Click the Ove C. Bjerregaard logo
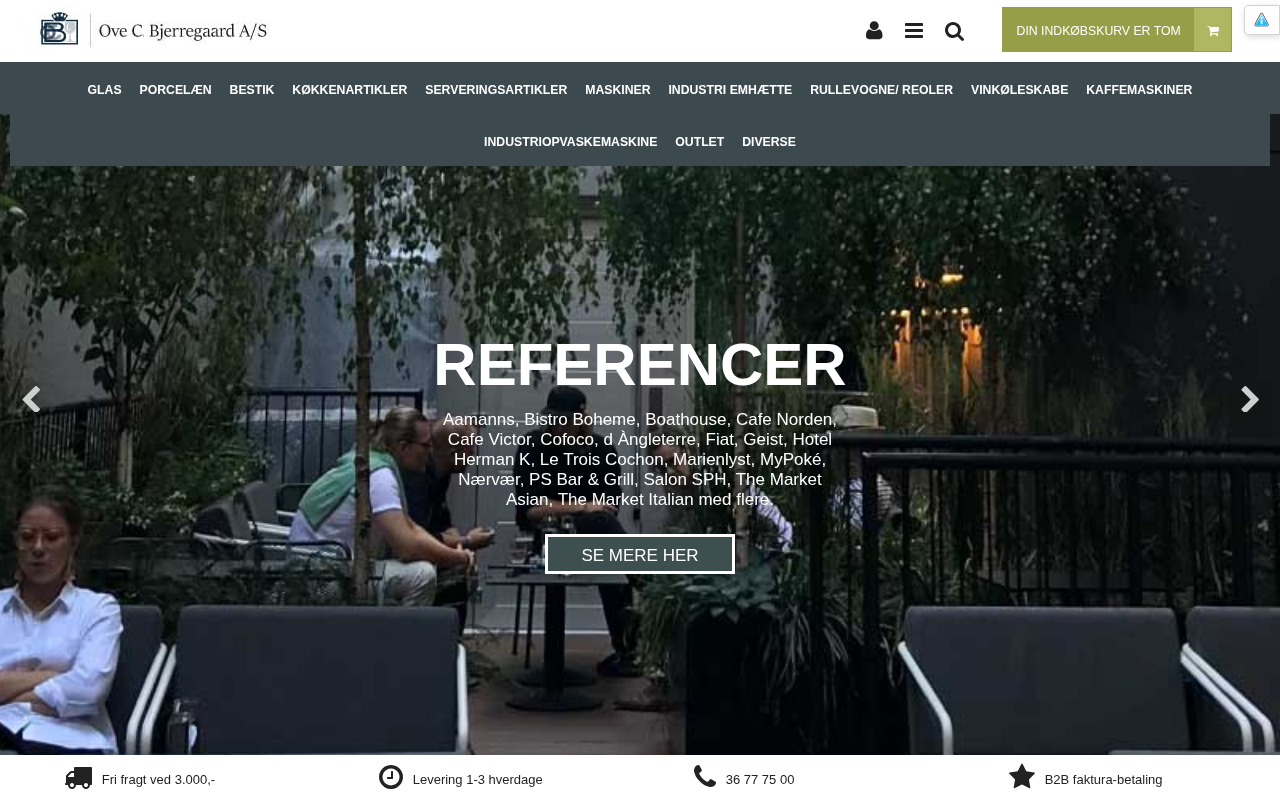Viewport: 1280px width, 800px height. point(154,30)
